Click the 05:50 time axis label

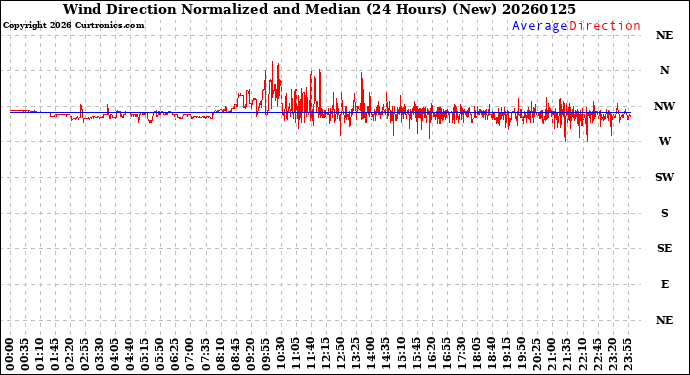point(160,355)
